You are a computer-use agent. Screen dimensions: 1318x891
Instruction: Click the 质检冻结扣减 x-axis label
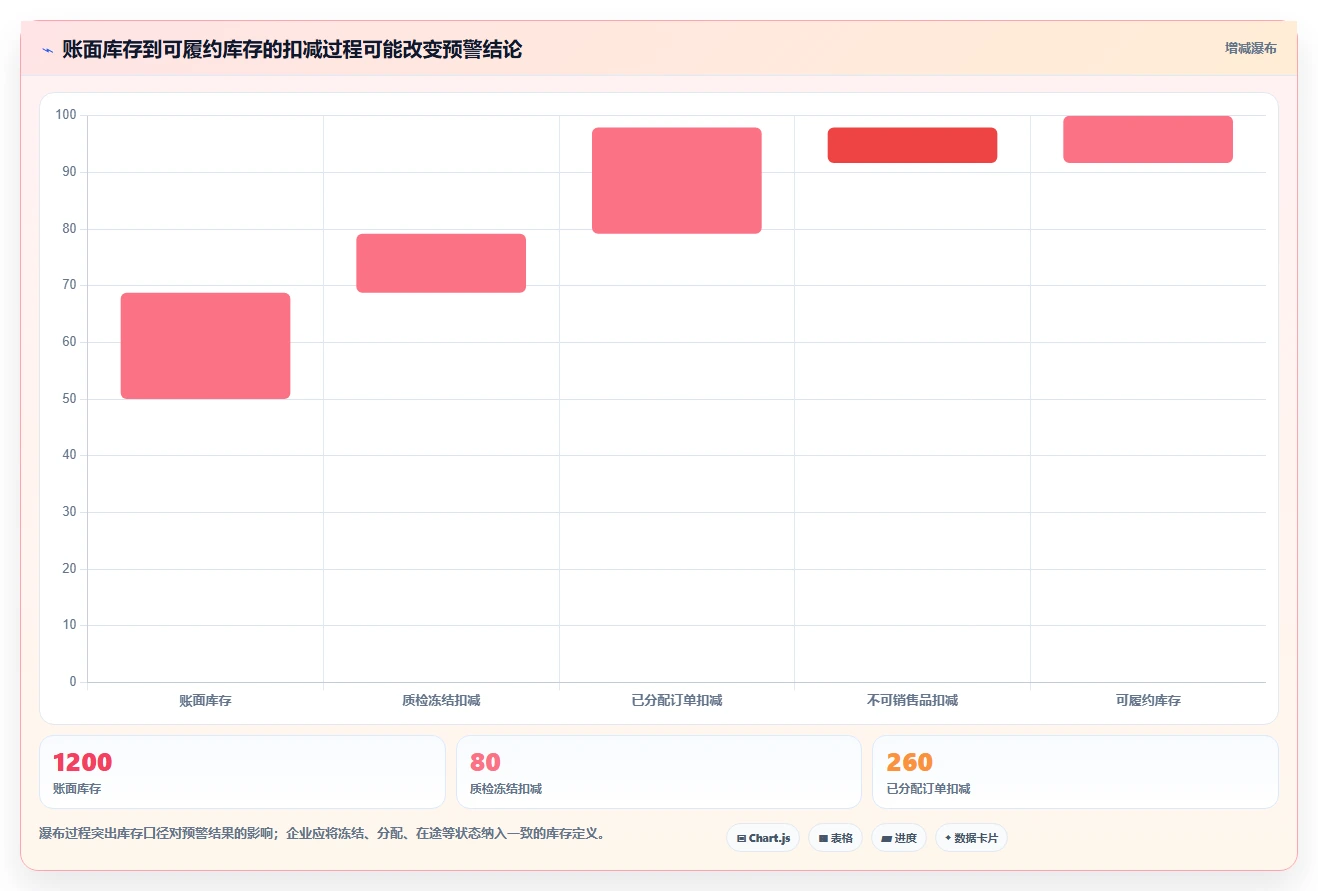[441, 701]
